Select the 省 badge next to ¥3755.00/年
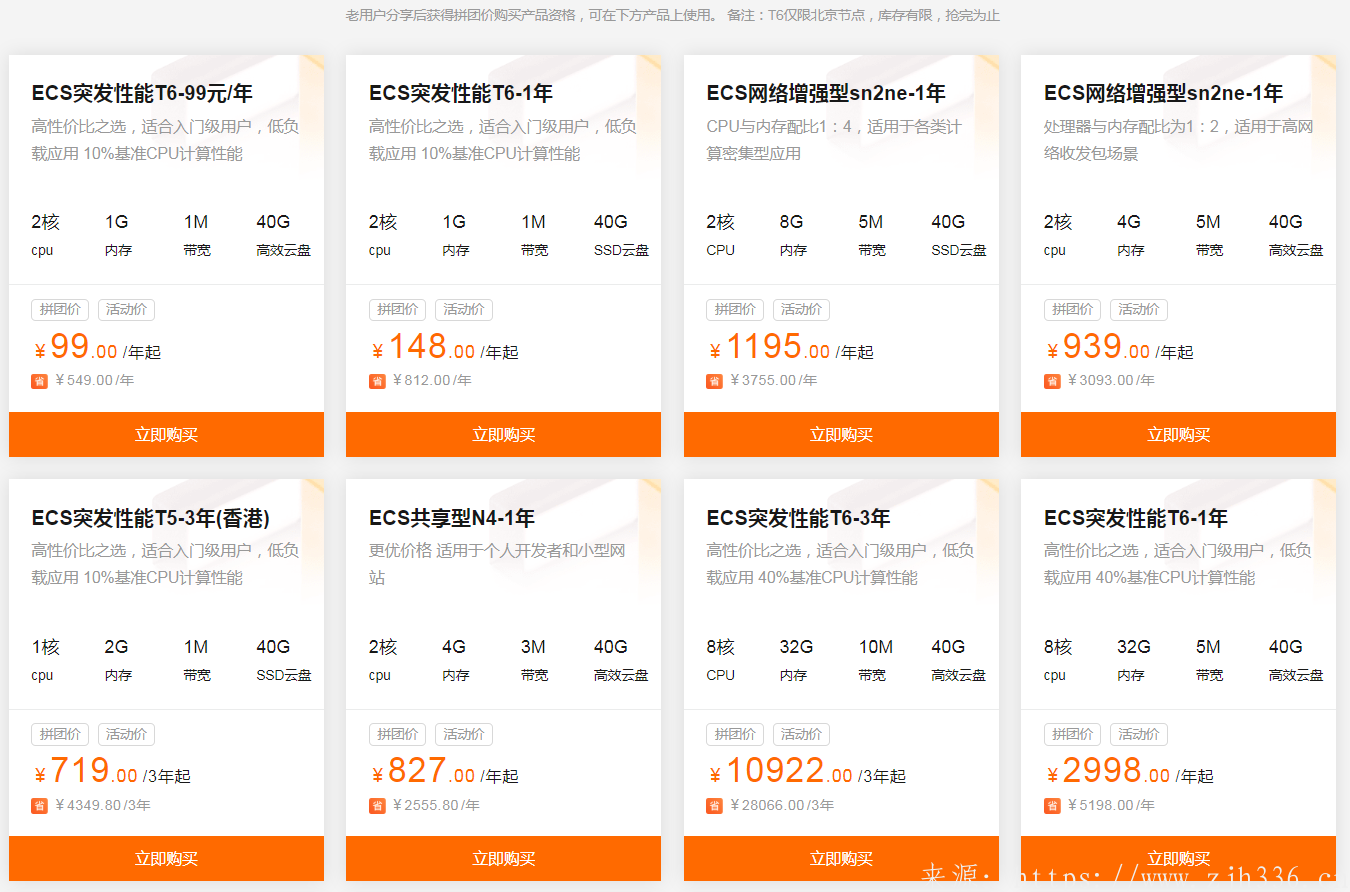 point(715,381)
